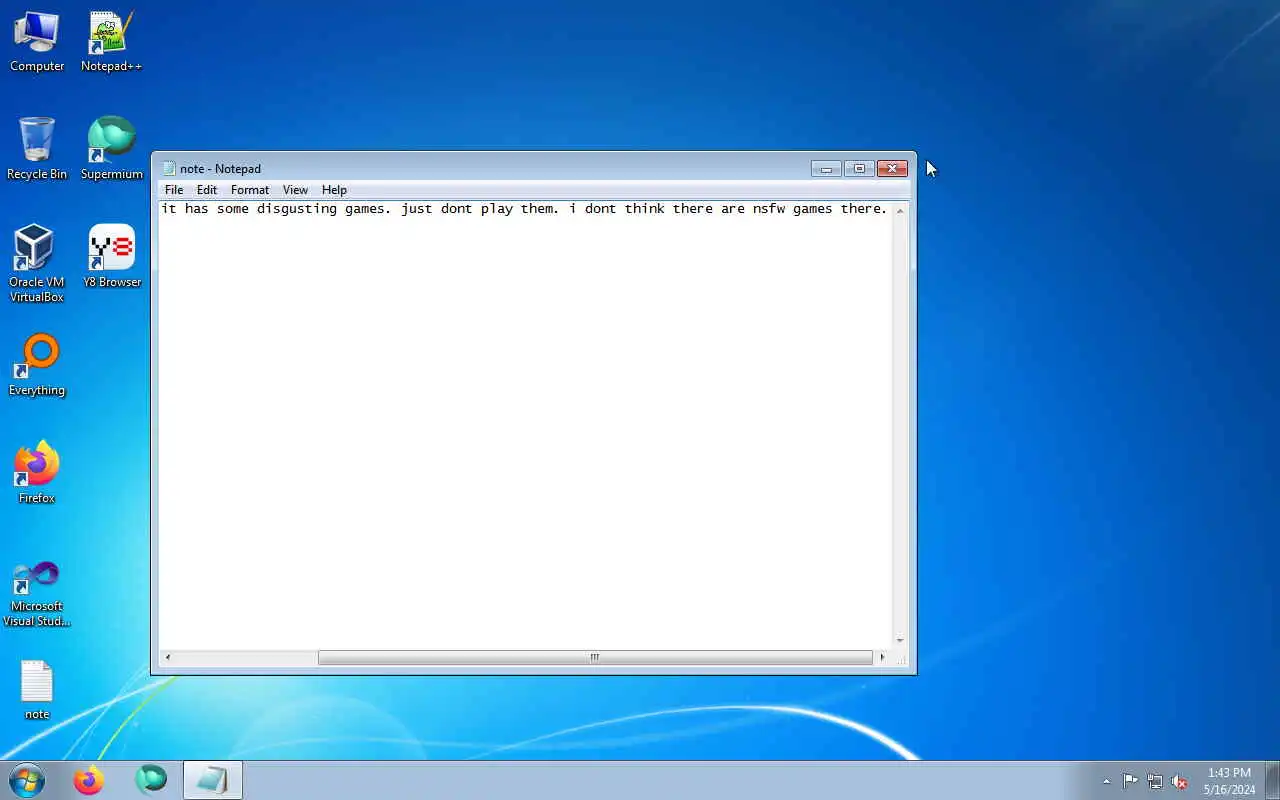Select the Firefox desktop shortcut
Image resolution: width=1280 pixels, height=800 pixels.
(37, 473)
